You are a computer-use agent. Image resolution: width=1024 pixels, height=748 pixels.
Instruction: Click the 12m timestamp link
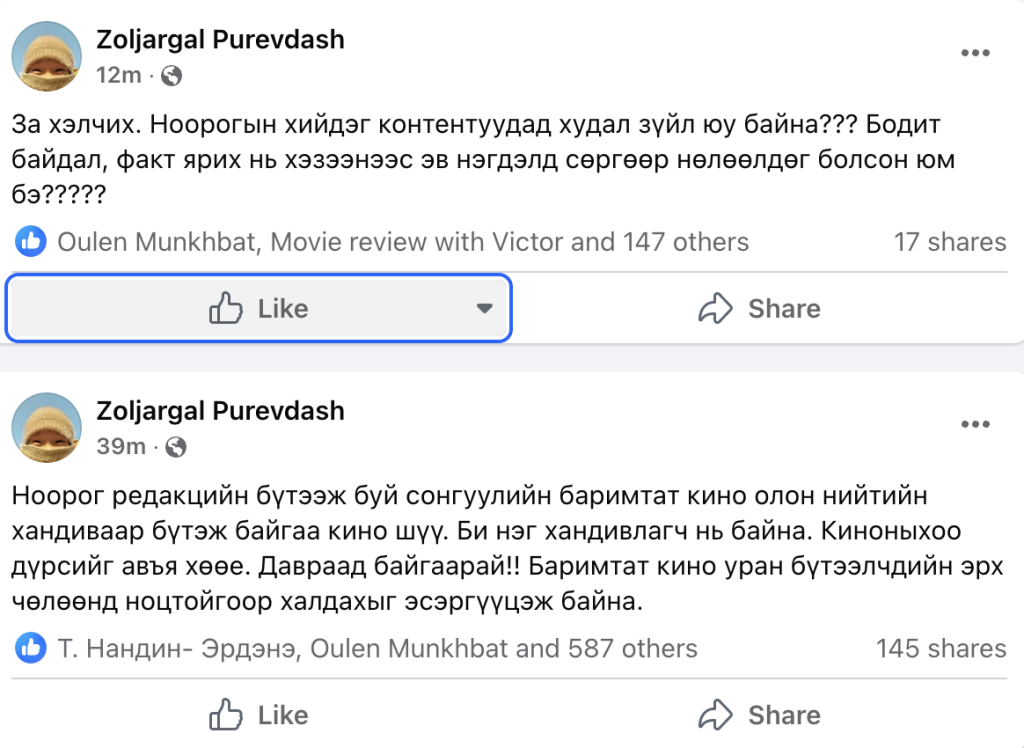[x=118, y=75]
